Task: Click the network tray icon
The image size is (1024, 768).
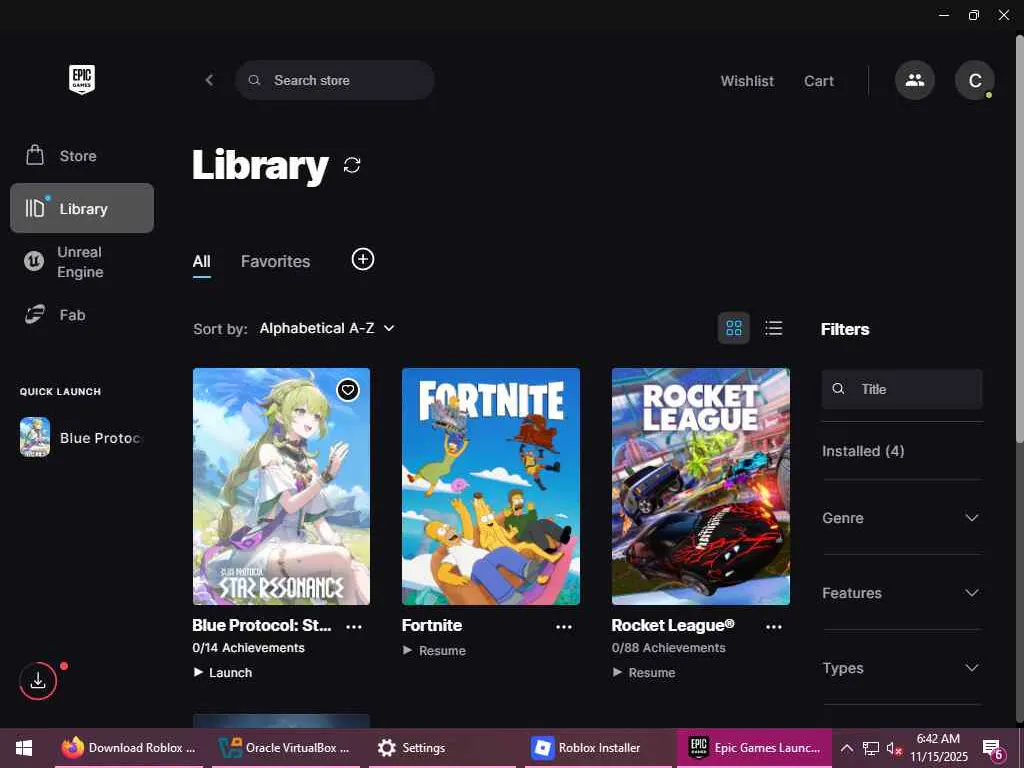Action: (871, 748)
